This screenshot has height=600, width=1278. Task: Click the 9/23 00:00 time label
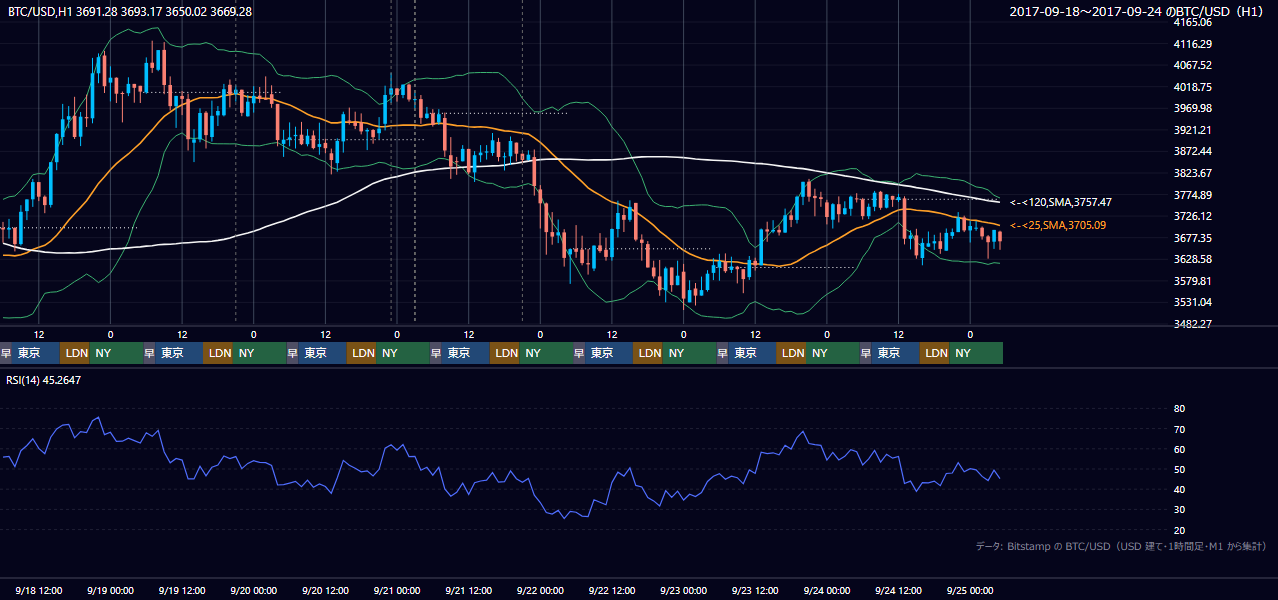684,590
